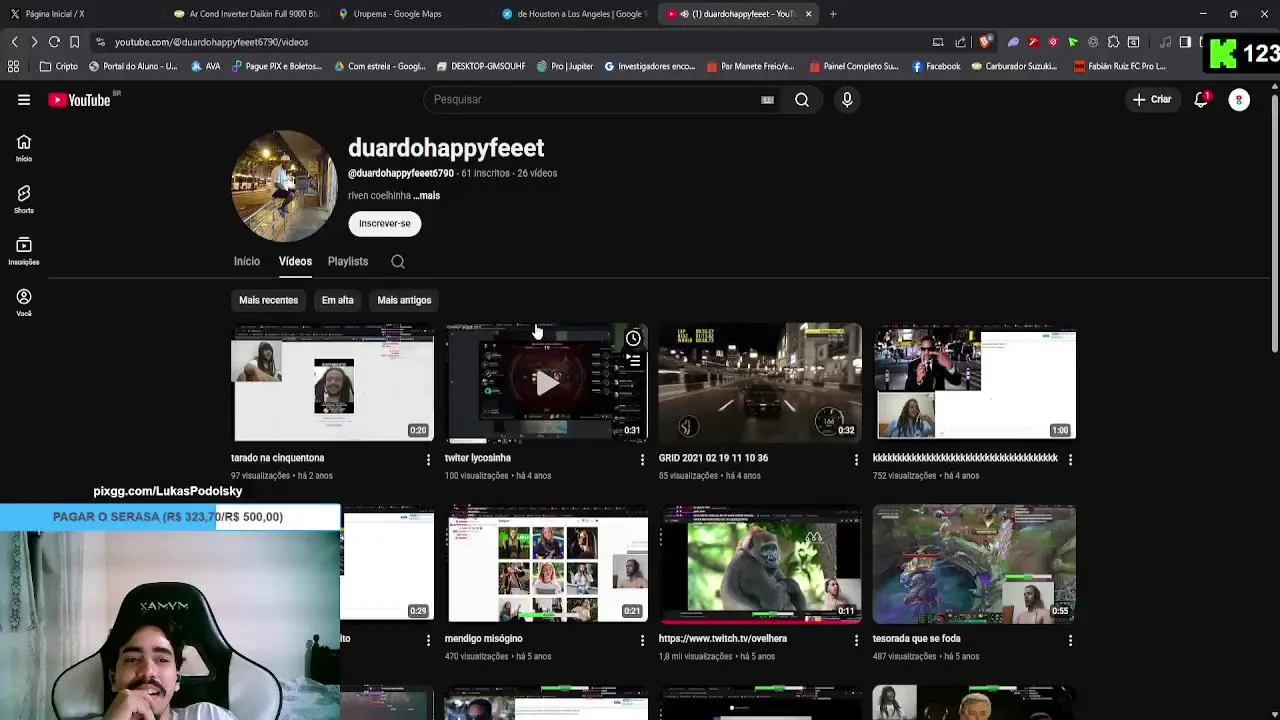Open the 'tesorada que se foda' game thumbnail

[x=974, y=564]
